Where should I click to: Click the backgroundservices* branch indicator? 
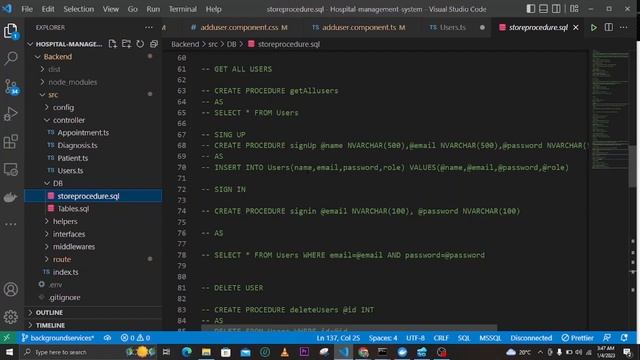coord(57,338)
